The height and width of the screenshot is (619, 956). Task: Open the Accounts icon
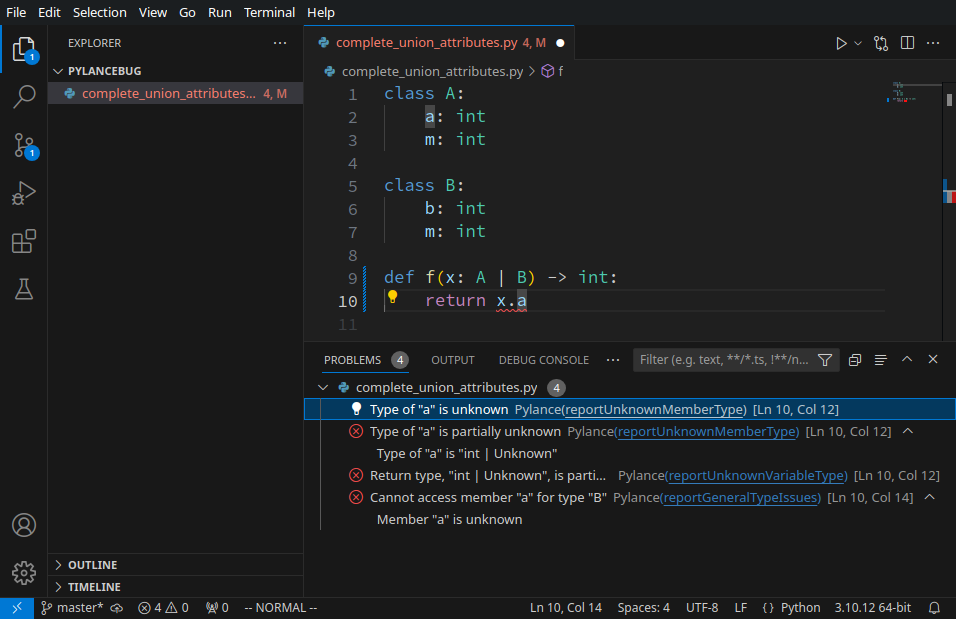click(x=24, y=525)
